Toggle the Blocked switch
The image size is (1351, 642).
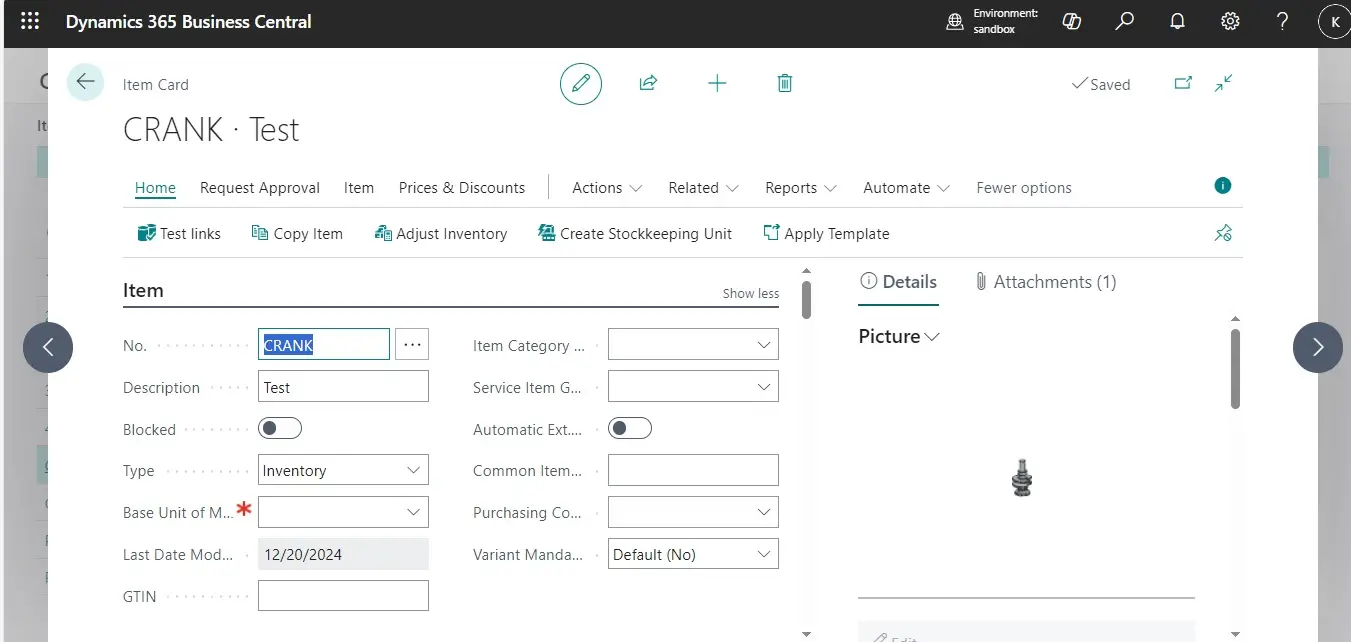click(x=280, y=429)
